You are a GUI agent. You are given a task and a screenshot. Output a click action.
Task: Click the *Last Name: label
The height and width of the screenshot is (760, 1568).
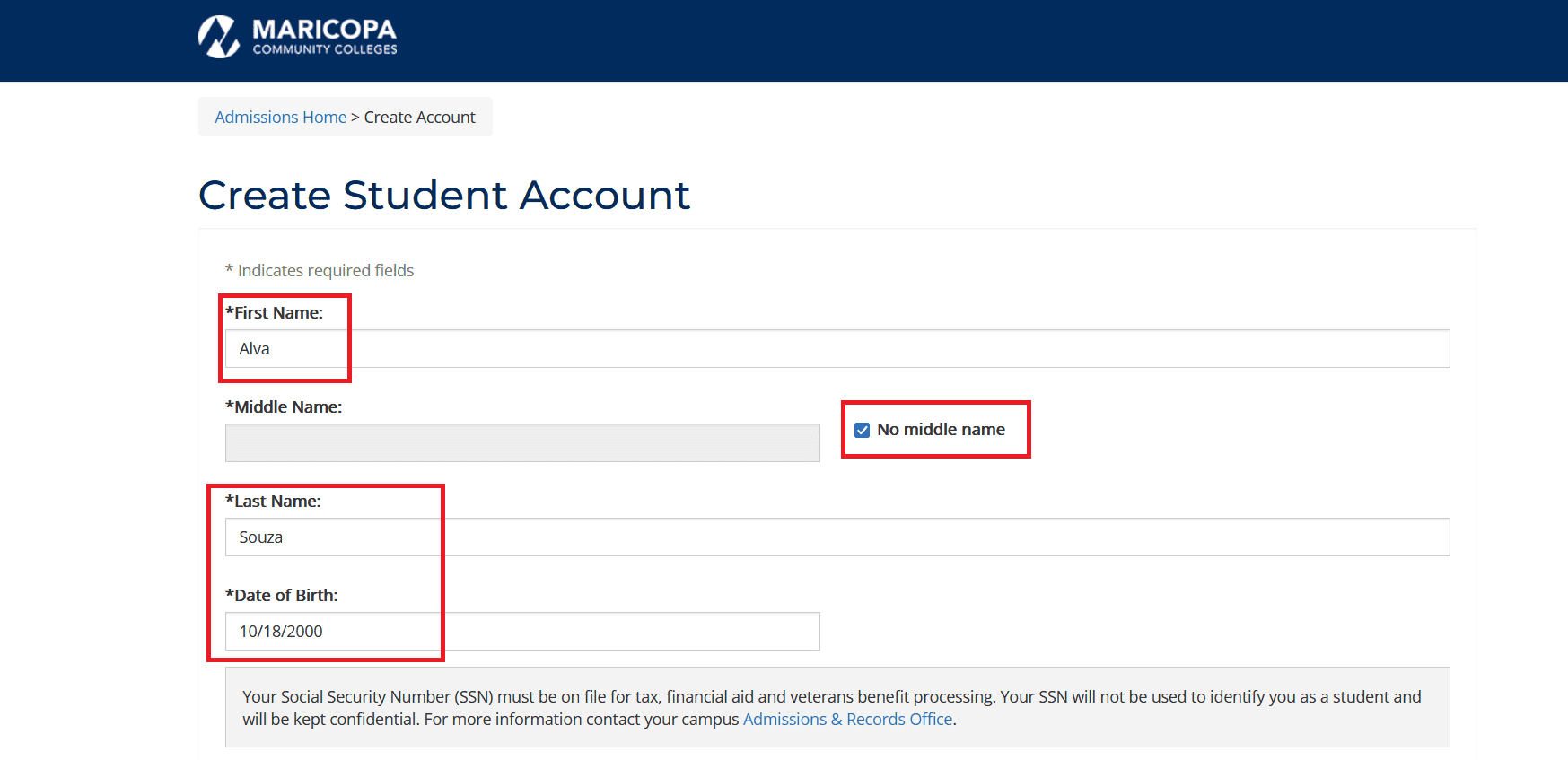[273, 502]
